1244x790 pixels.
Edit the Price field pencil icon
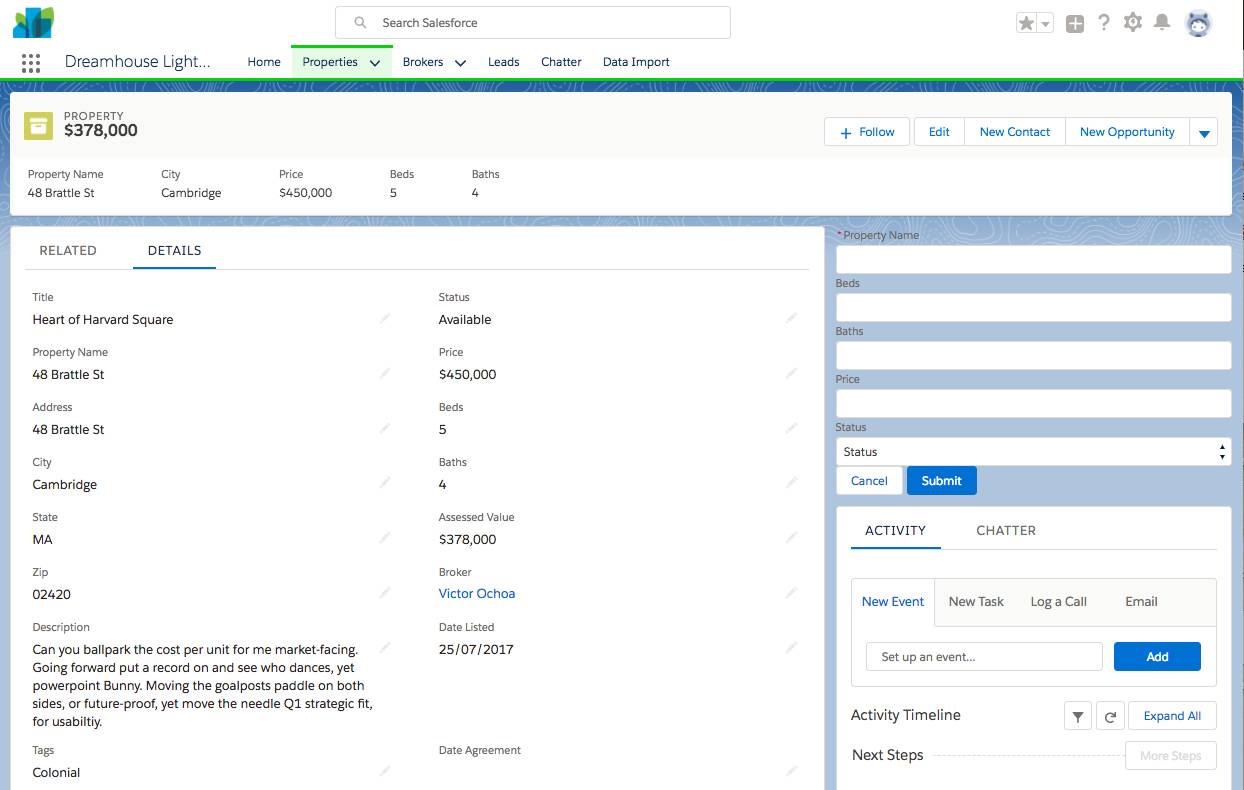(791, 373)
